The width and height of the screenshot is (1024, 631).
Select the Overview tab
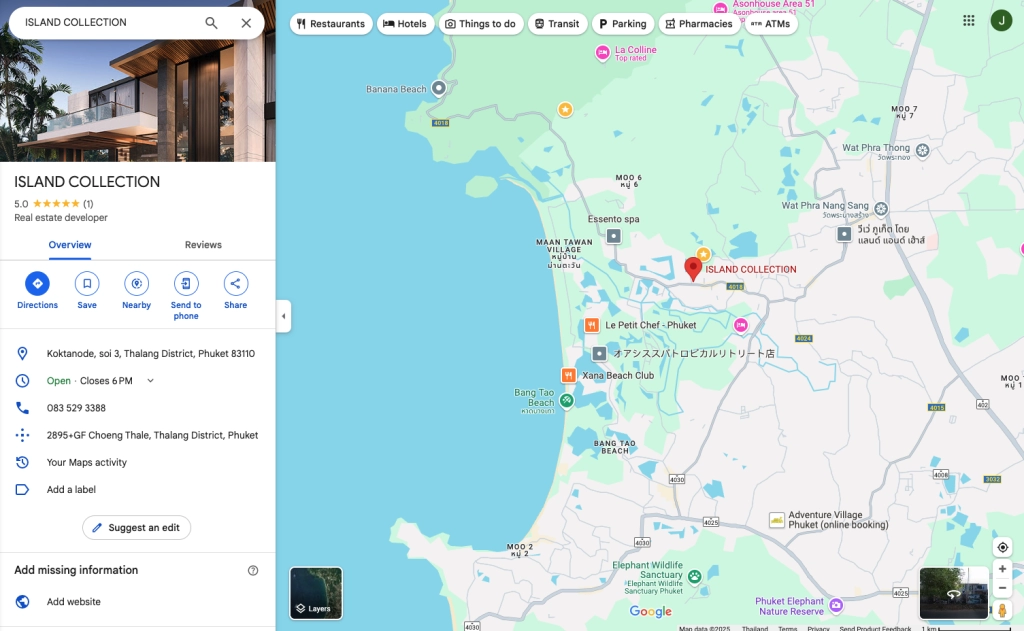(x=70, y=245)
